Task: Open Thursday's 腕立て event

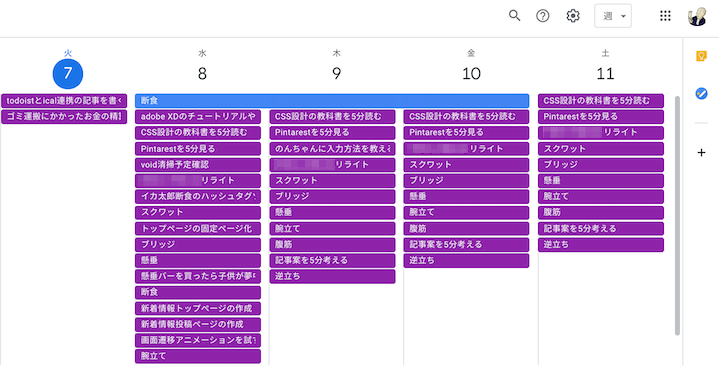Action: pyautogui.click(x=332, y=228)
